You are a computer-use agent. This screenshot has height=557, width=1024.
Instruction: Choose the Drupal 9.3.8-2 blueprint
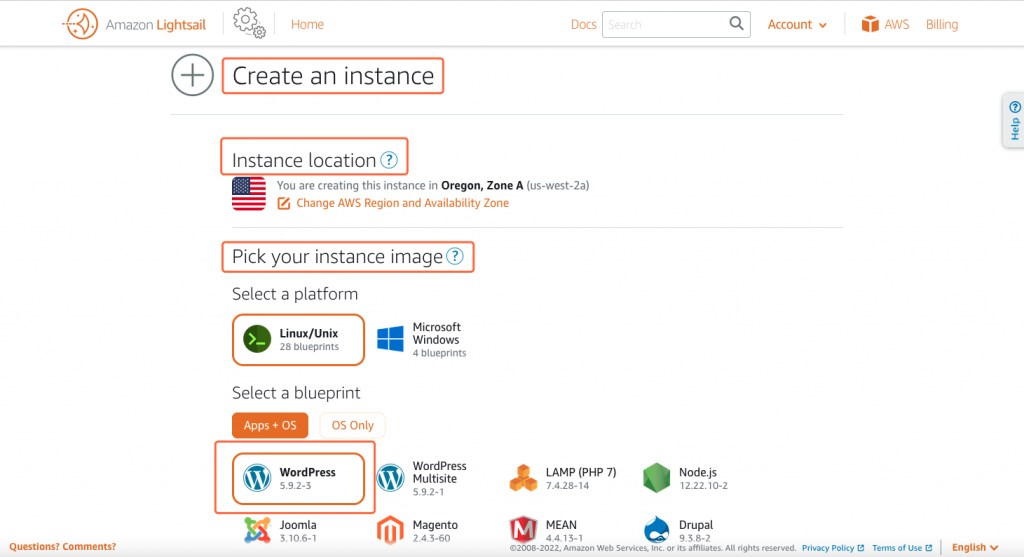[679, 530]
